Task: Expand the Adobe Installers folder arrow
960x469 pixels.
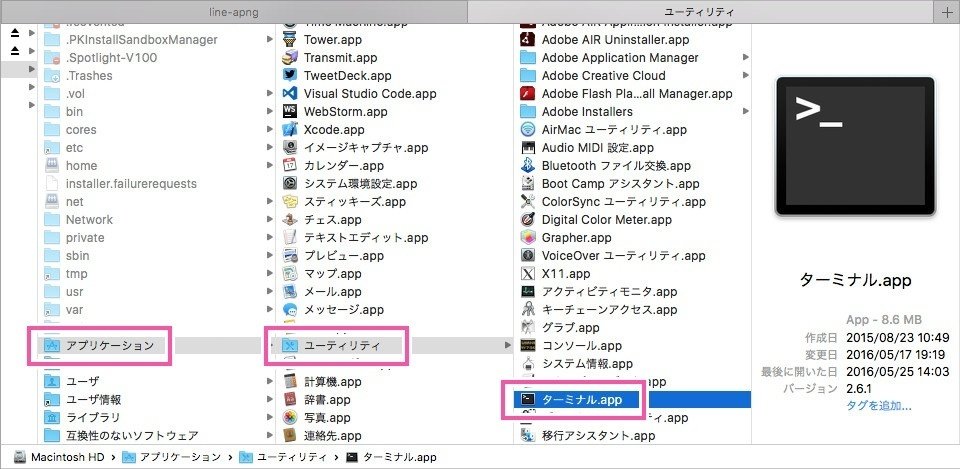Action: click(x=746, y=111)
